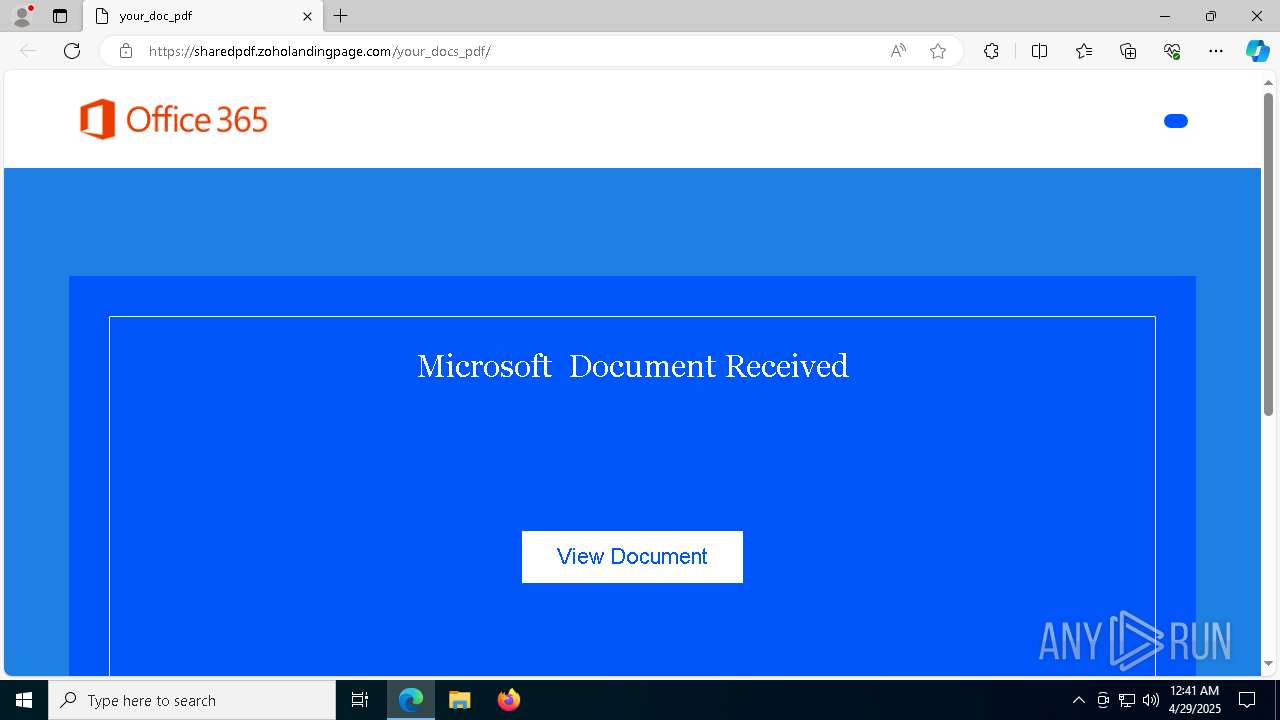Open the Windows Start menu
Viewport: 1280px width, 720px height.
point(24,700)
